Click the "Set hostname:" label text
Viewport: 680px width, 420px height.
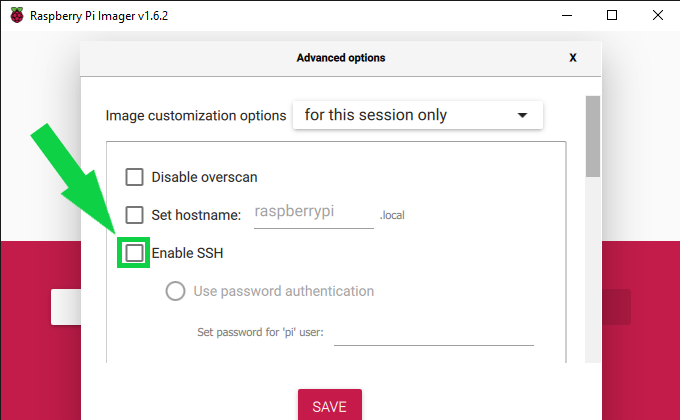coord(196,214)
